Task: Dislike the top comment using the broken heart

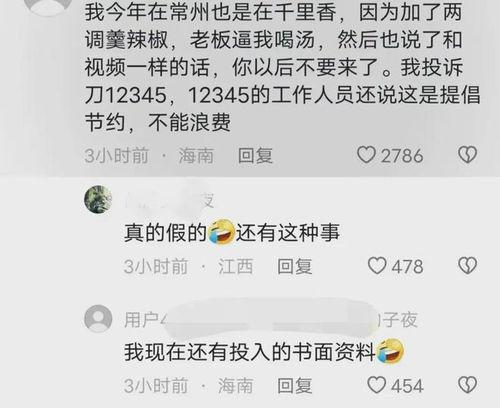Action: (467, 155)
